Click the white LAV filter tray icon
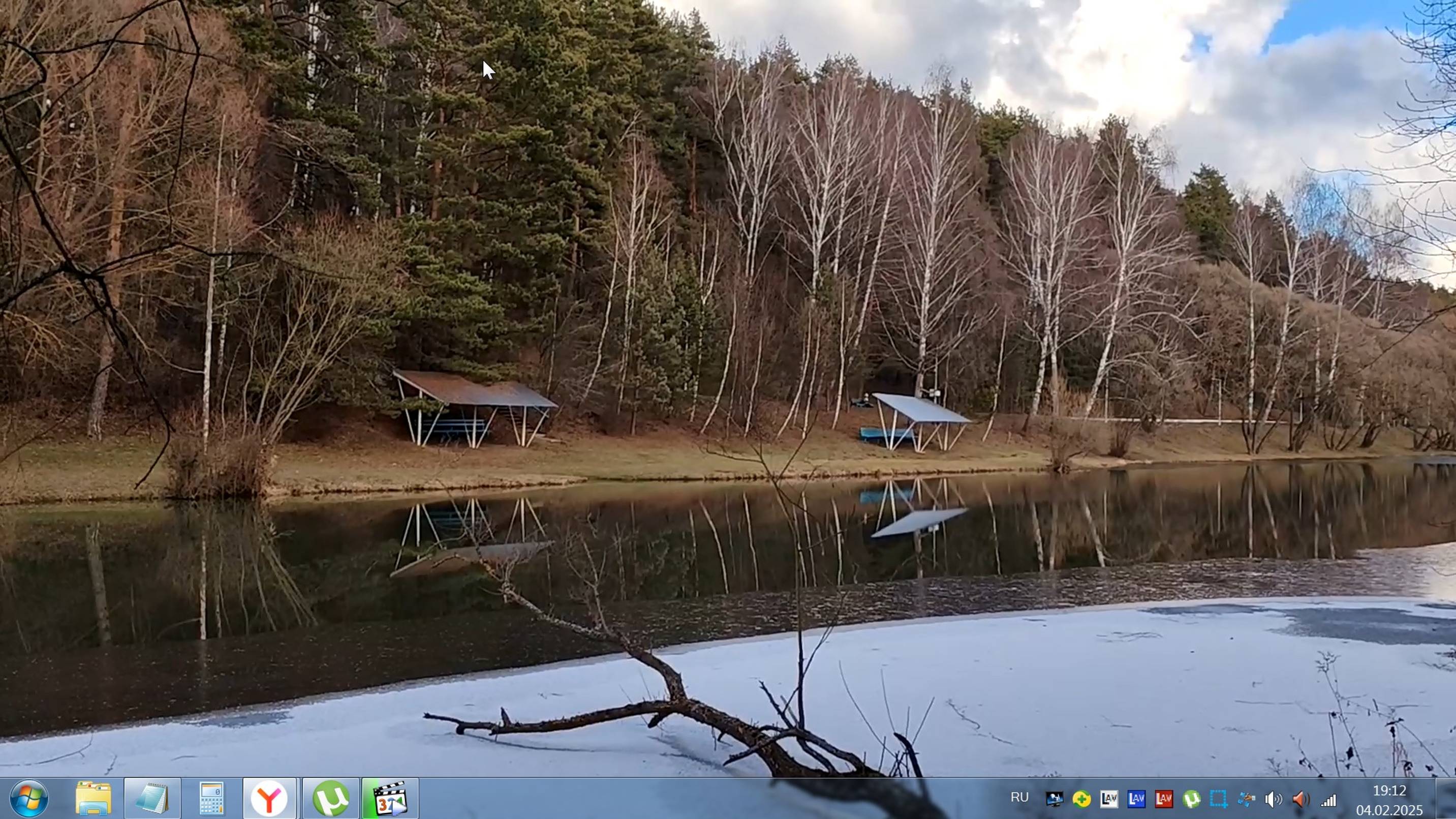Image resolution: width=1456 pixels, height=819 pixels. [1109, 799]
